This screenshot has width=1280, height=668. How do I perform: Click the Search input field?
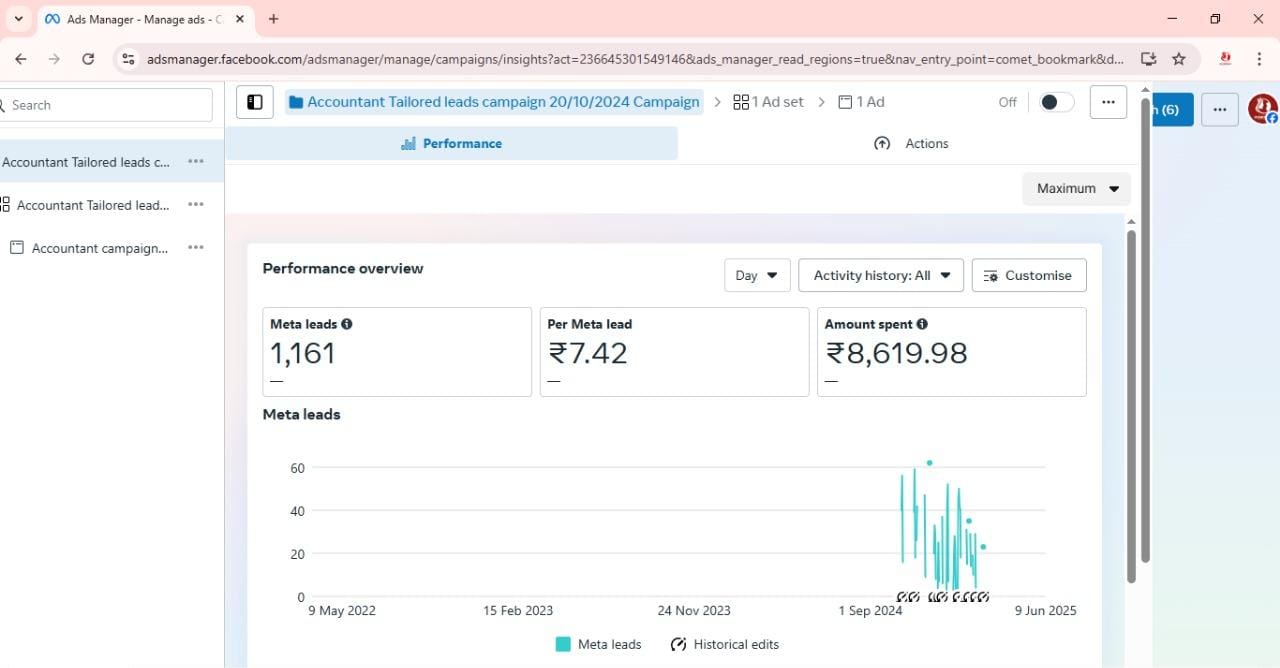(108, 105)
